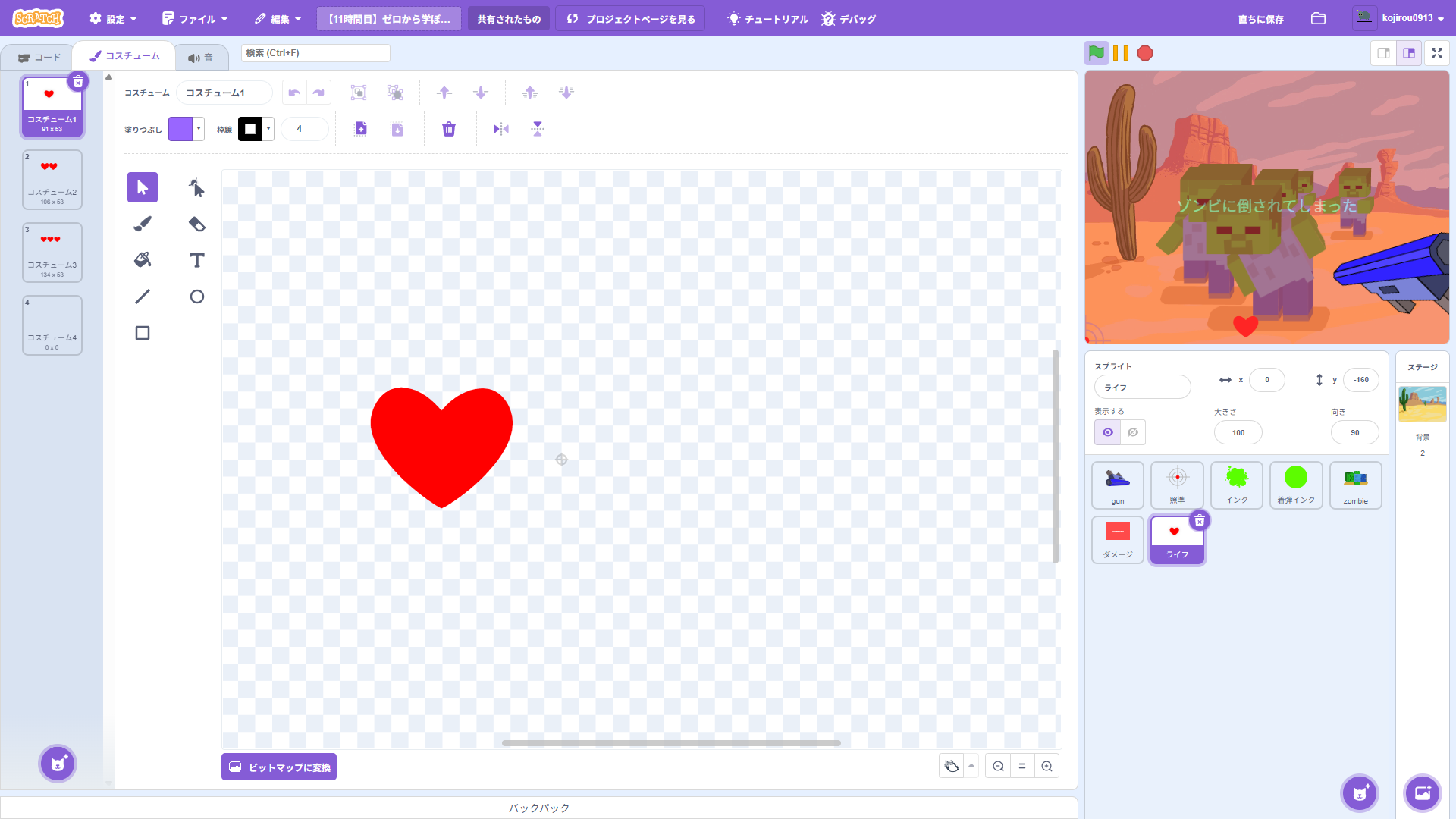This screenshot has height=819, width=1456.
Task: Select the Fill bucket tool
Action: 143,260
